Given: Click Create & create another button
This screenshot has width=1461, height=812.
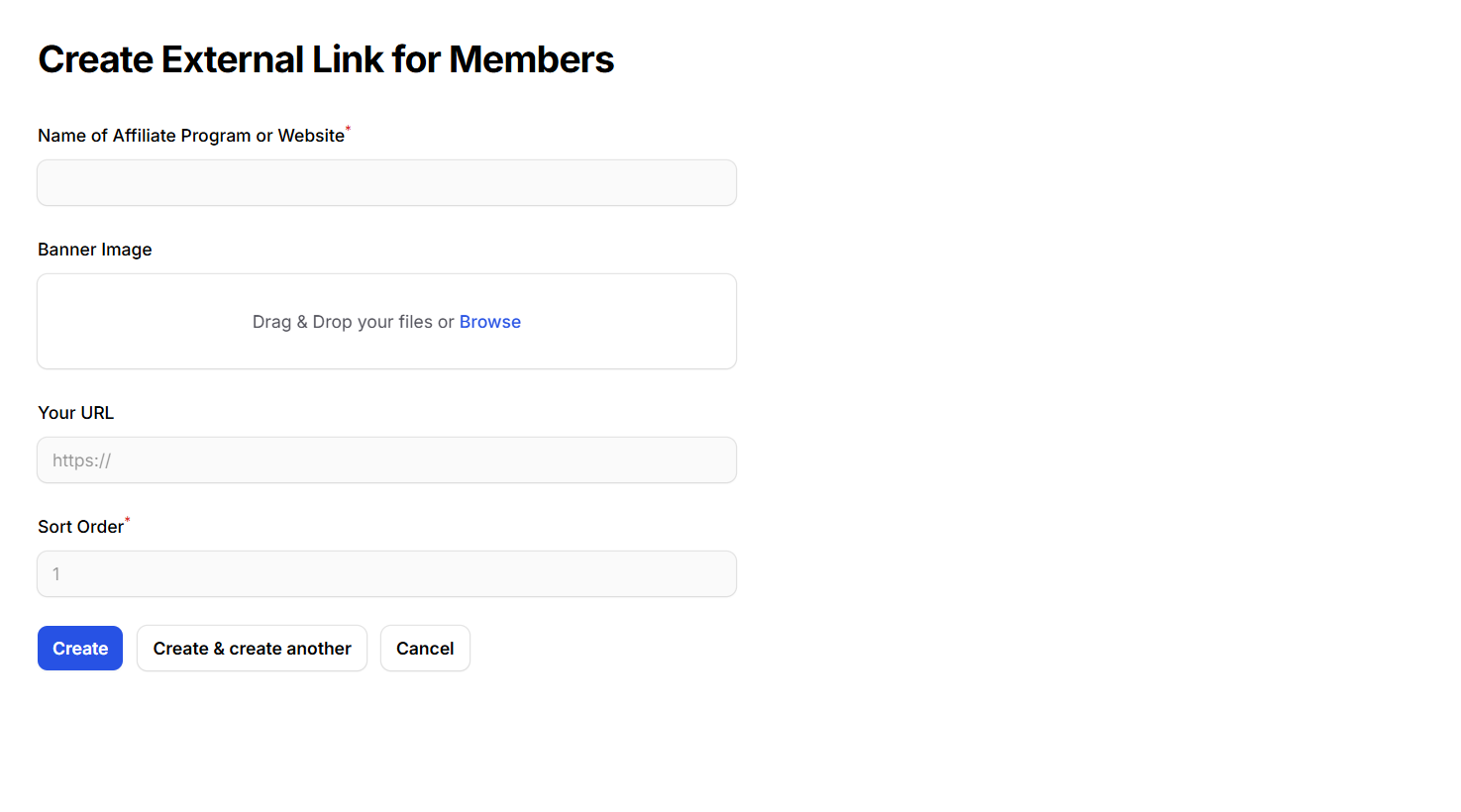Looking at the screenshot, I should 252,649.
